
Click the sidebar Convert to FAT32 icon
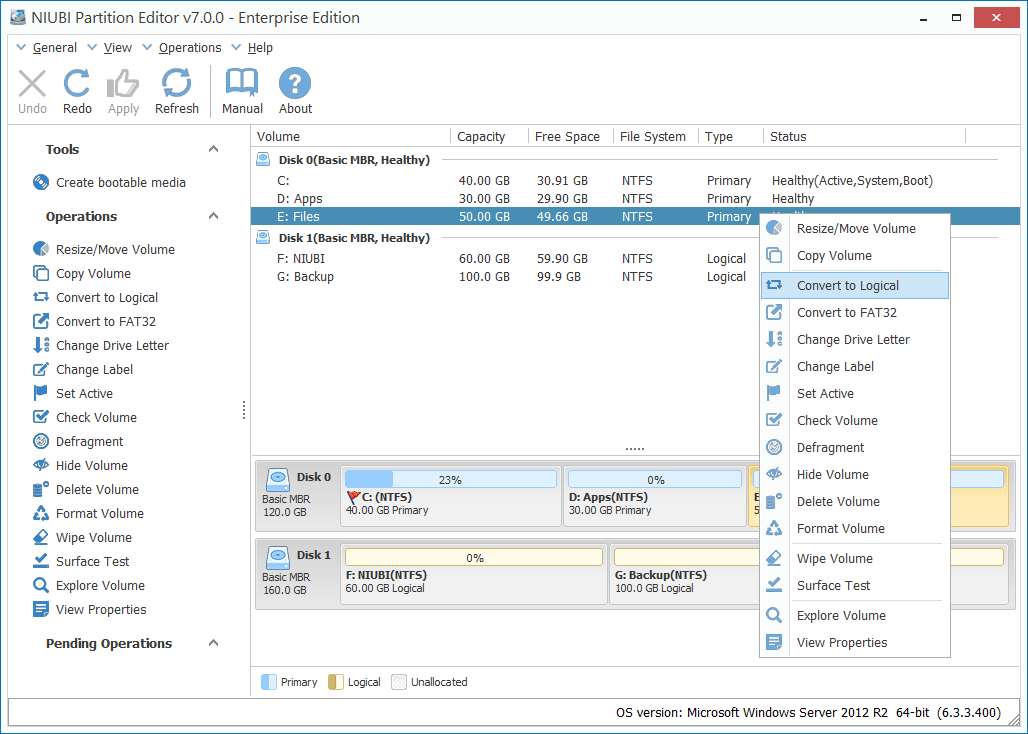coord(41,321)
